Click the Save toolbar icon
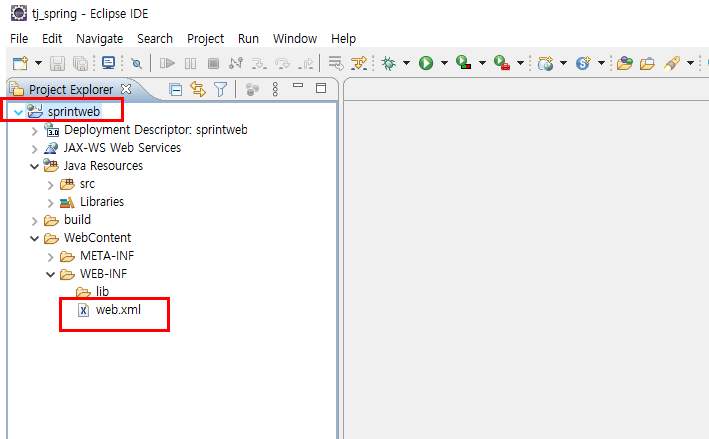This screenshot has width=709, height=439. pyautogui.click(x=57, y=63)
